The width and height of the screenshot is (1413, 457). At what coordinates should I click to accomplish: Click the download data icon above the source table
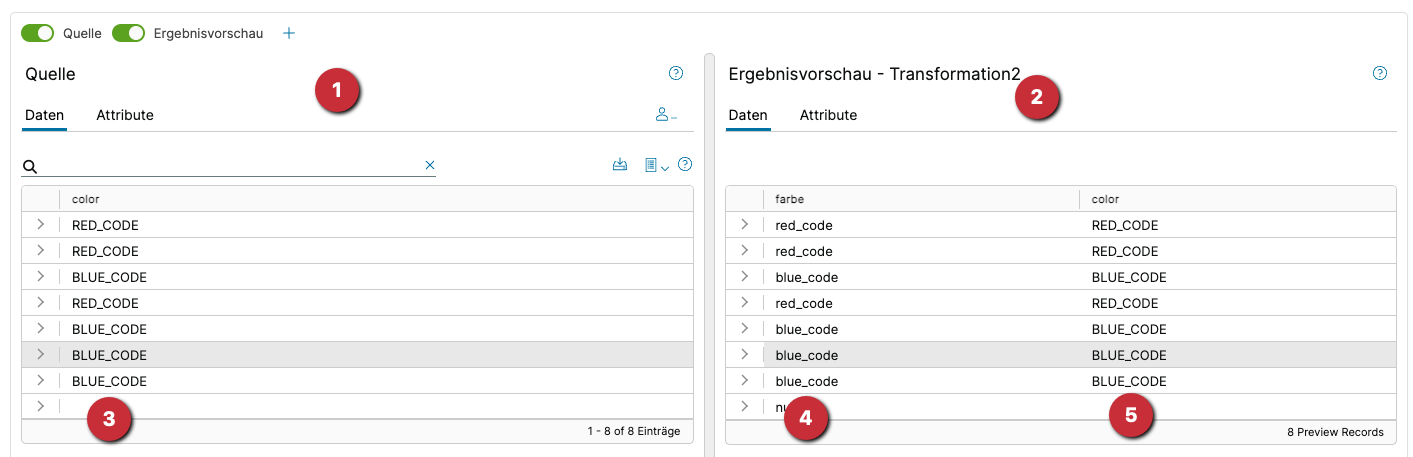tap(620, 165)
